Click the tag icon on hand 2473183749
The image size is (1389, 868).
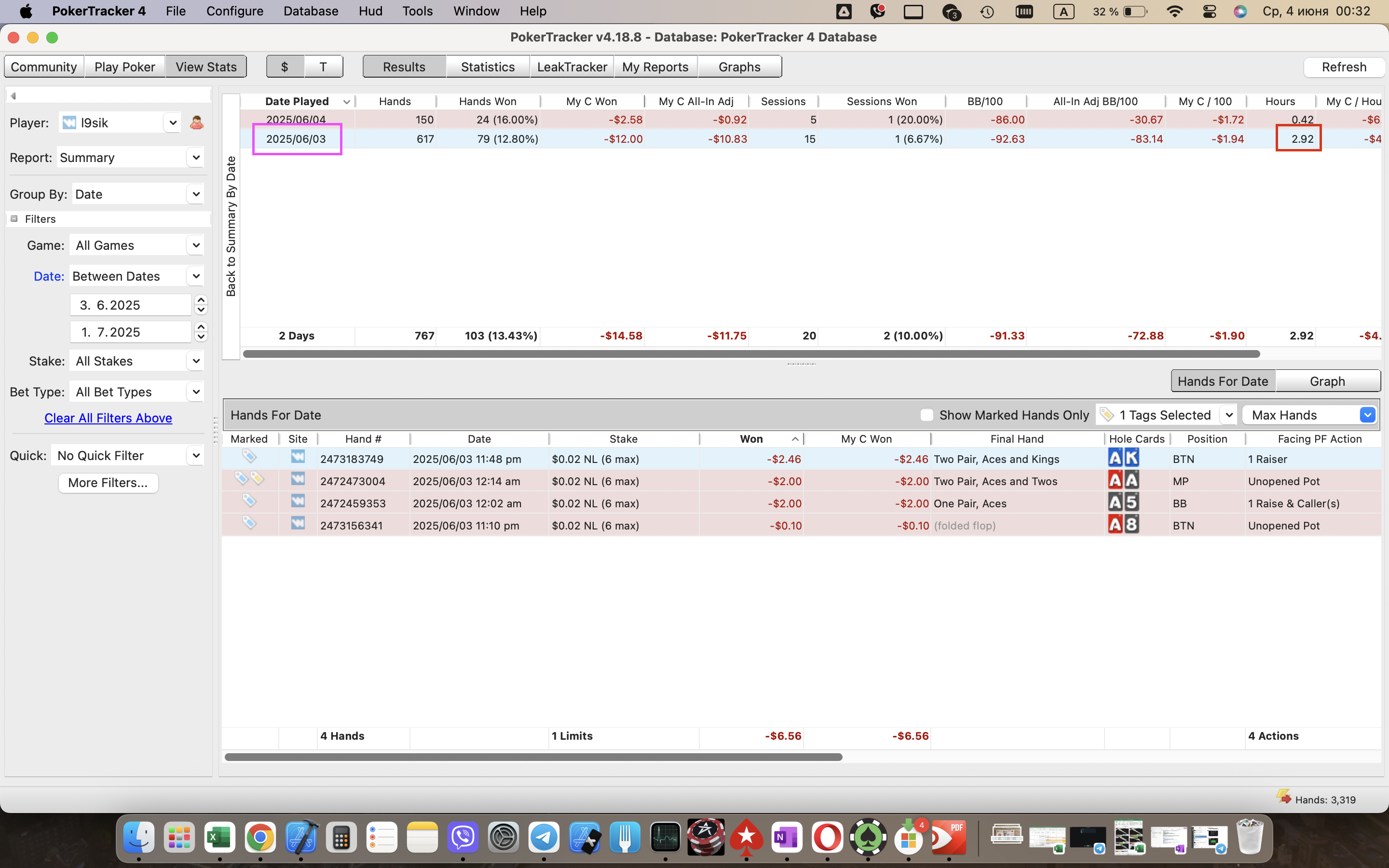tap(248, 457)
